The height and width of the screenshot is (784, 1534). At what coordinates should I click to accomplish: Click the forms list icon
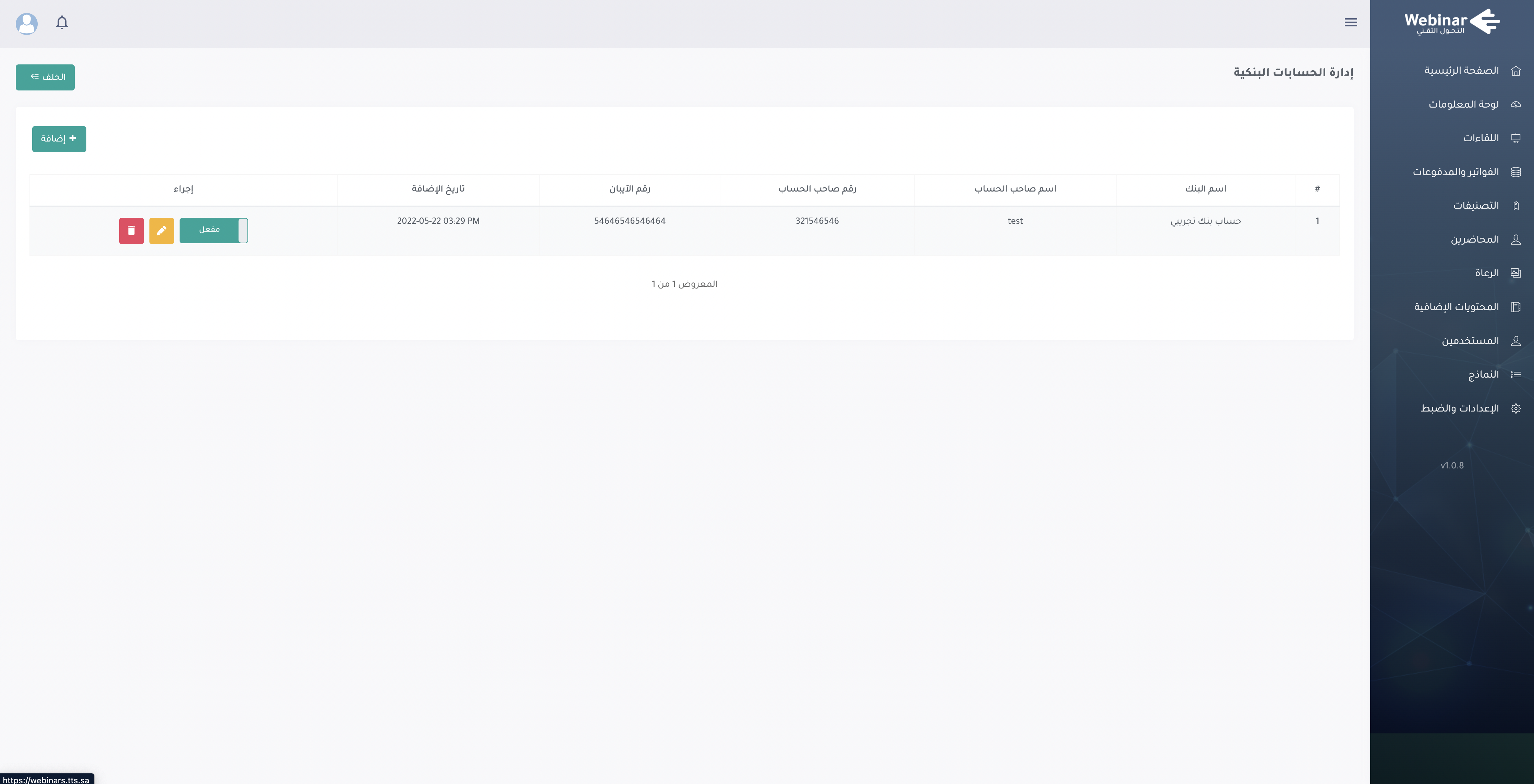click(x=1516, y=375)
